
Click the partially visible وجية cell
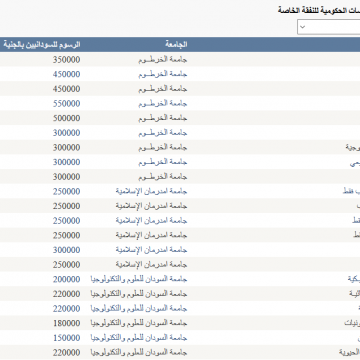(x=353, y=148)
